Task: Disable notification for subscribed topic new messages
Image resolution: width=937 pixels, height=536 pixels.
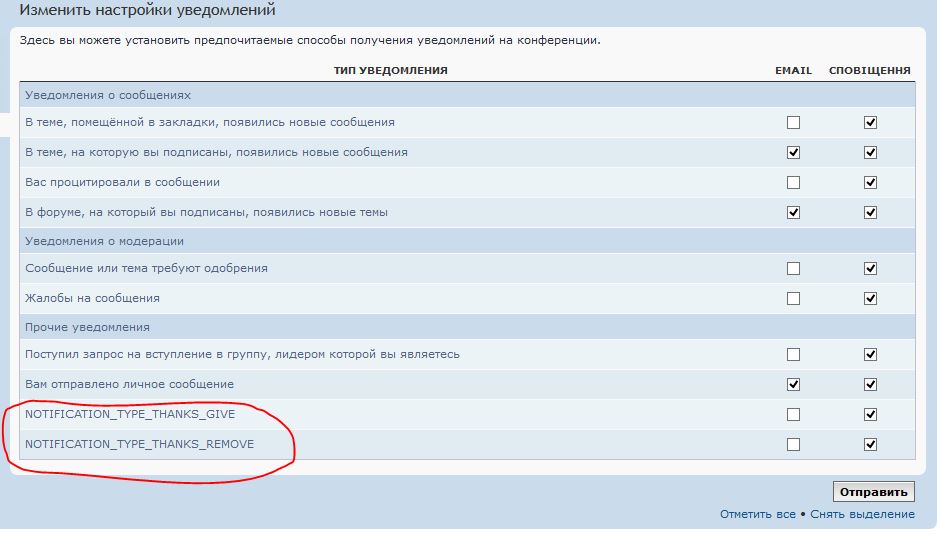Action: coord(870,153)
